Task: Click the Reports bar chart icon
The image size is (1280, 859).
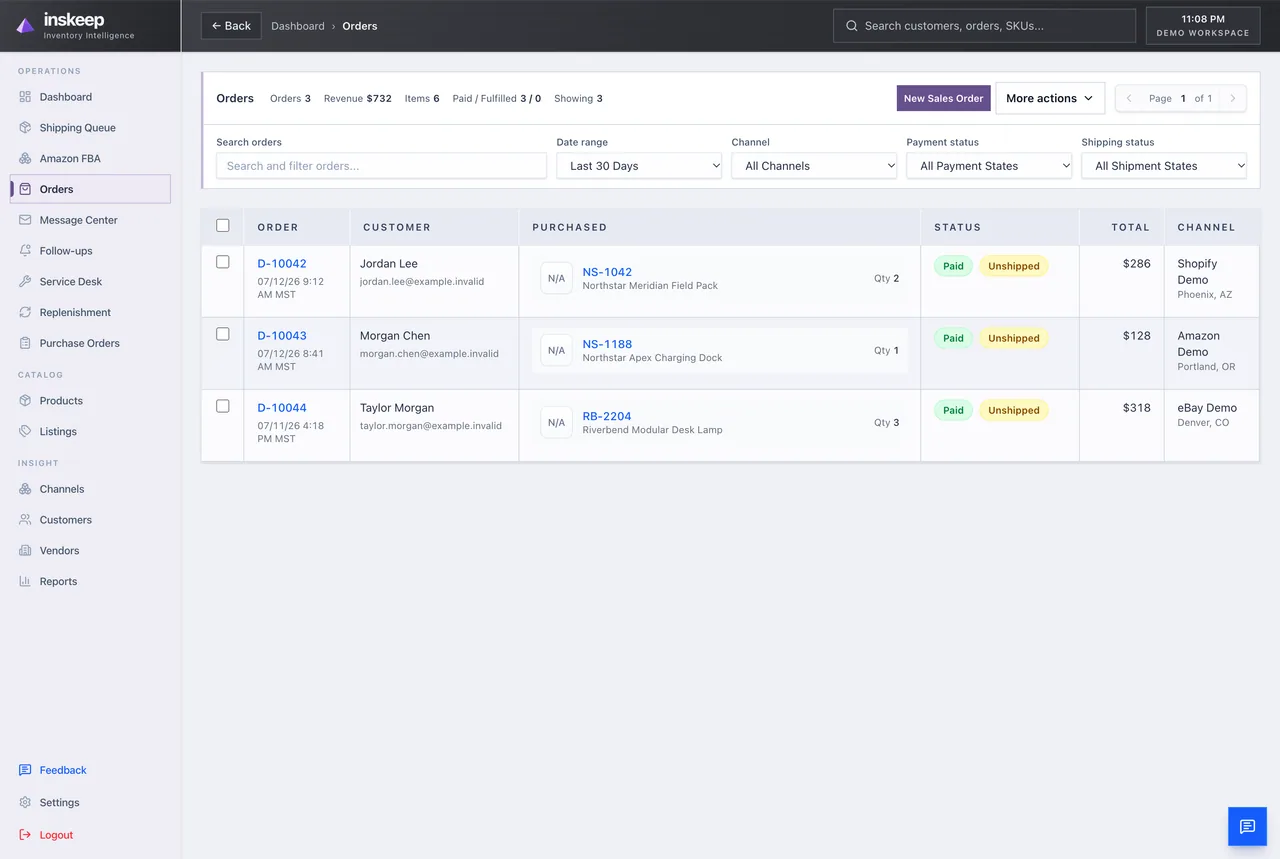Action: (x=26, y=582)
